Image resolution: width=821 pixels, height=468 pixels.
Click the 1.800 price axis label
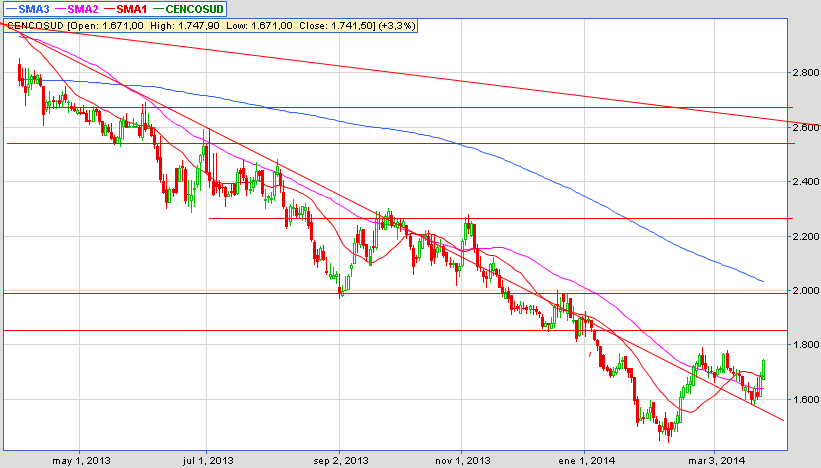(805, 344)
